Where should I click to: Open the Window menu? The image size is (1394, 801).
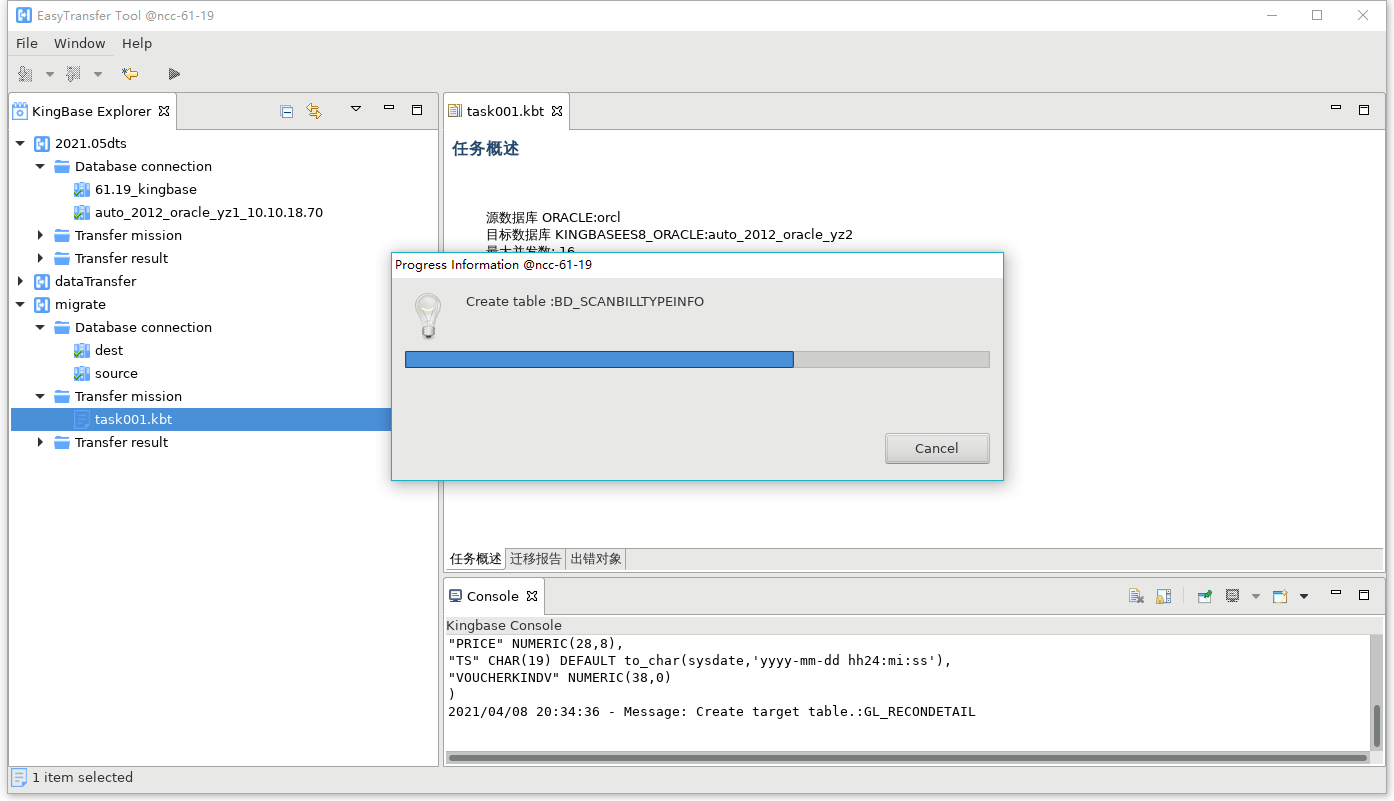tap(80, 44)
